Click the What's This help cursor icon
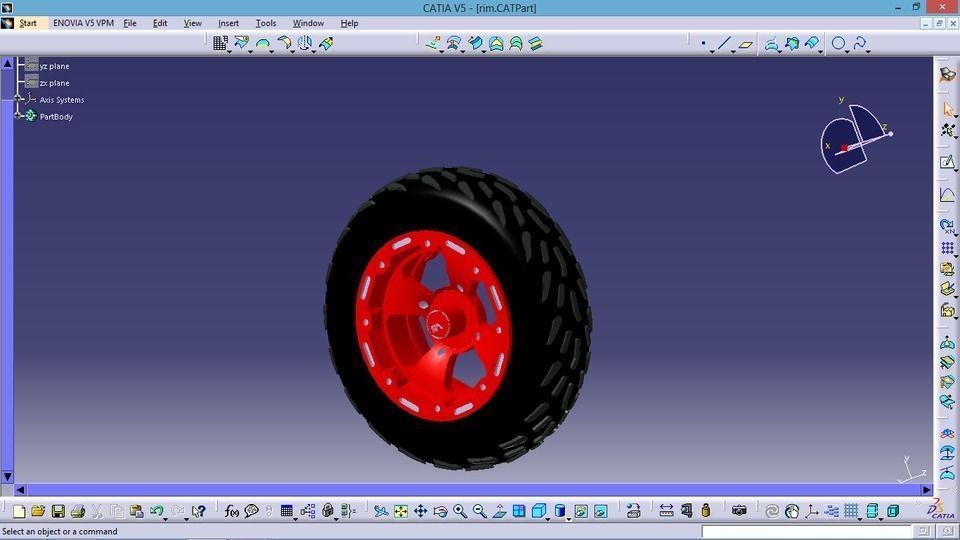Screen dimensions: 960x540 [198, 511]
